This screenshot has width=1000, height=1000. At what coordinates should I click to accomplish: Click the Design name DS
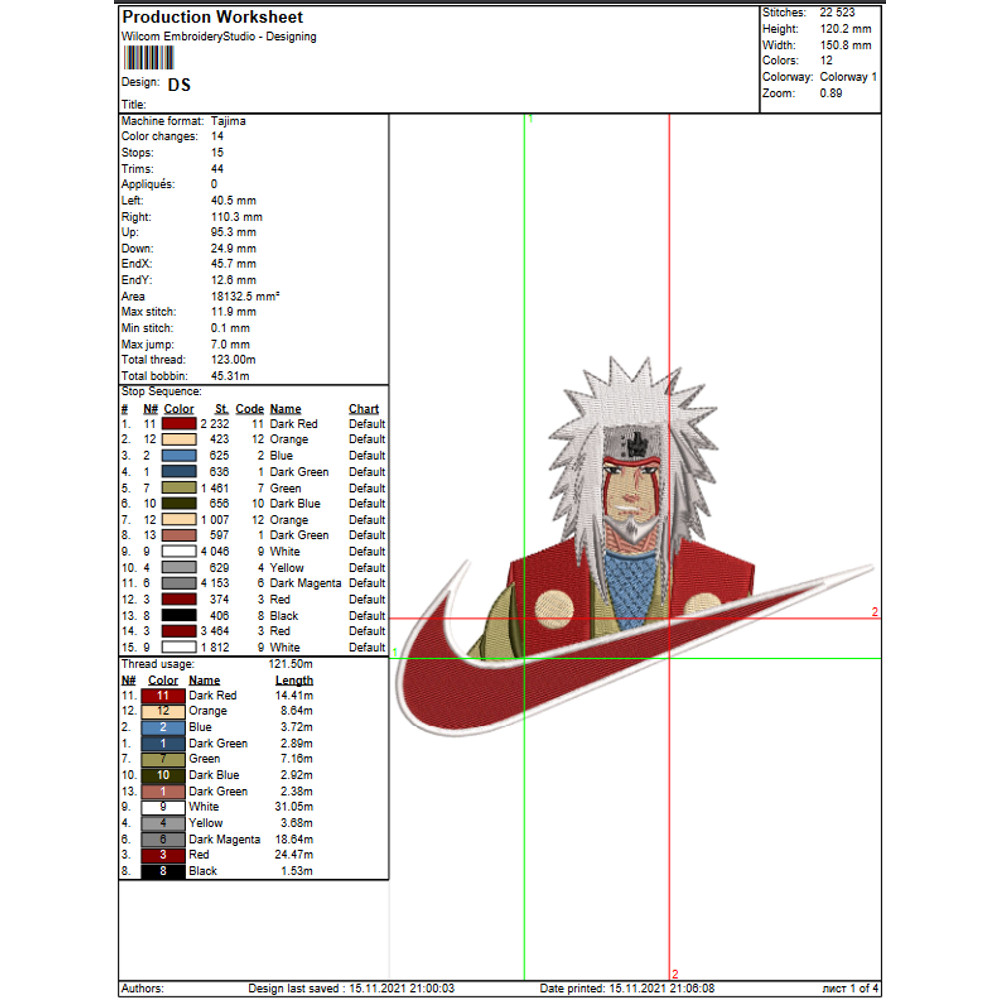pyautogui.click(x=180, y=85)
